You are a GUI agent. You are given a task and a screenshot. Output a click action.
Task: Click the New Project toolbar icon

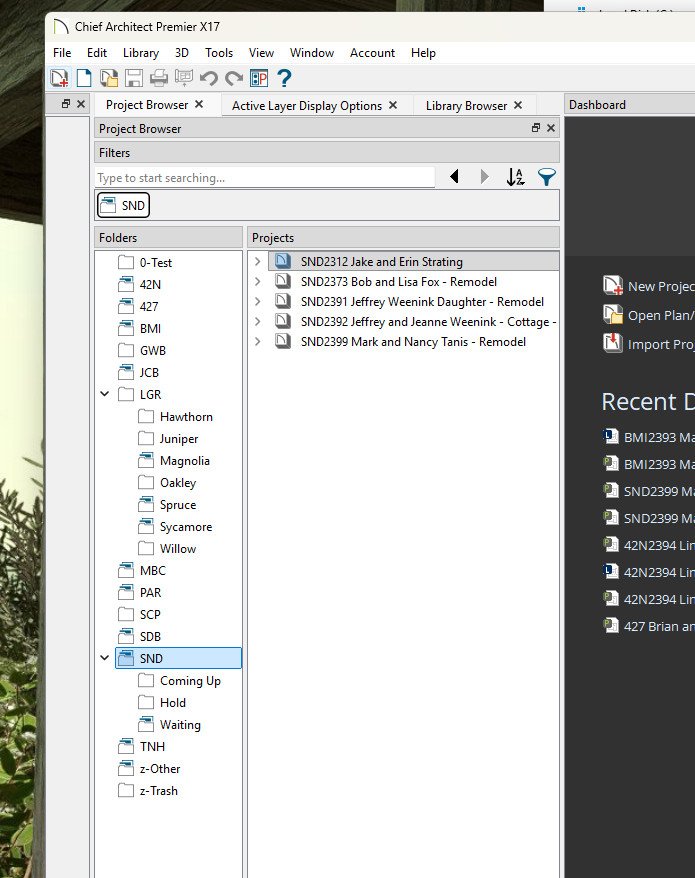tap(60, 78)
